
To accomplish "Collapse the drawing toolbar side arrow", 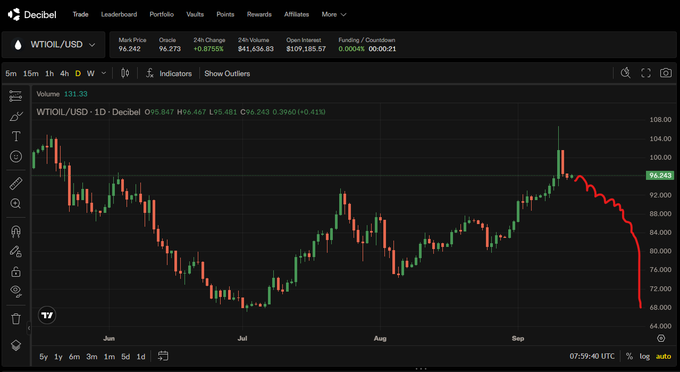I will [29, 328].
